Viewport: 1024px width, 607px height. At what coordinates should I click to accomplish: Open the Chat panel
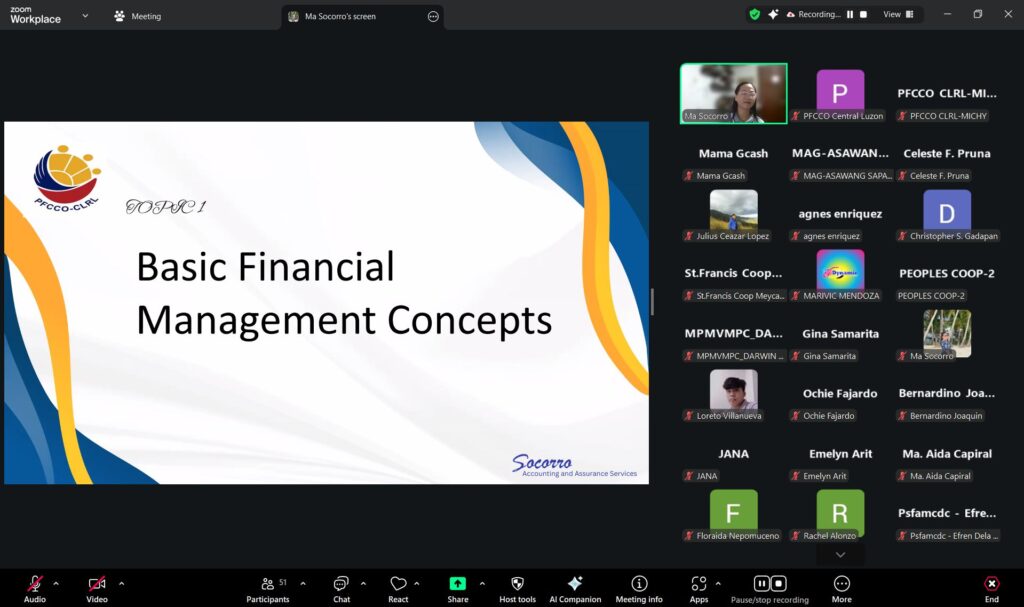[x=341, y=585]
